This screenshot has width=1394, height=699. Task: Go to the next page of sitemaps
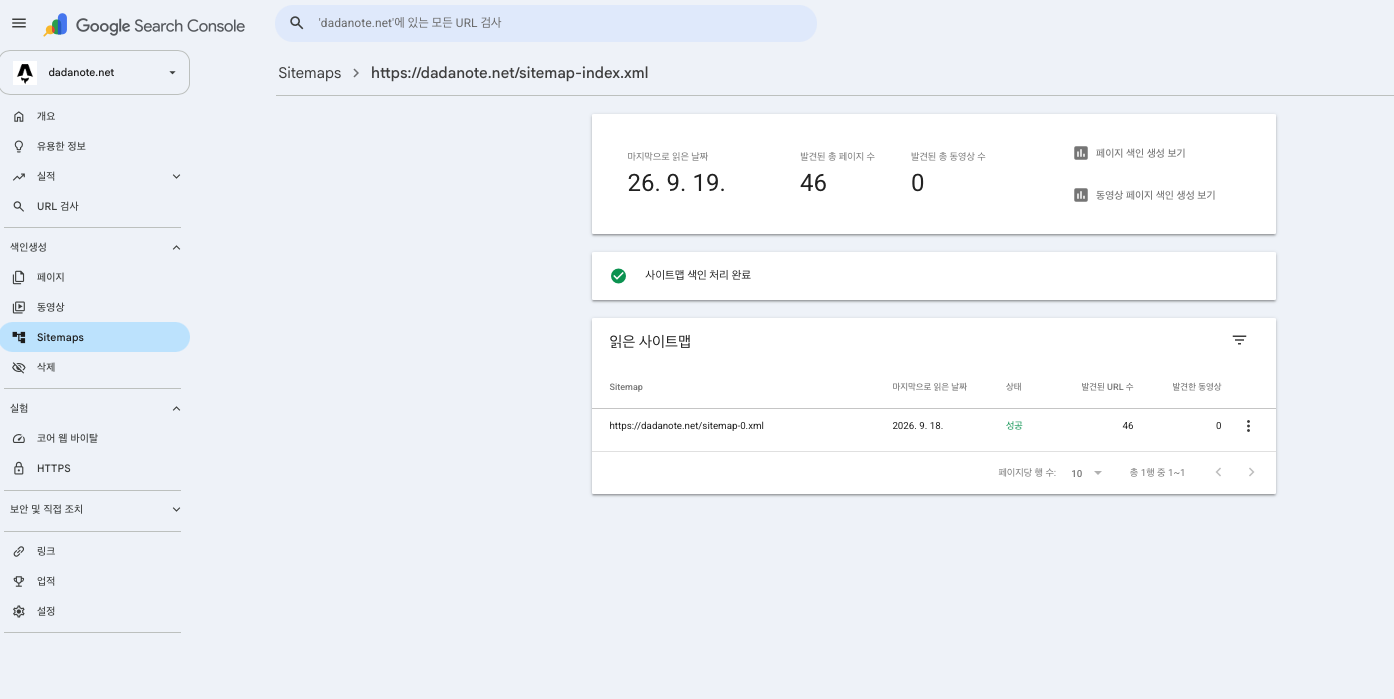tap(1251, 472)
